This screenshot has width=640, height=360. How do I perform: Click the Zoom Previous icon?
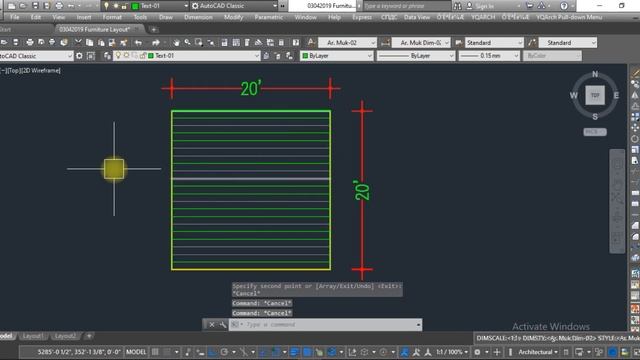click(x=211, y=42)
